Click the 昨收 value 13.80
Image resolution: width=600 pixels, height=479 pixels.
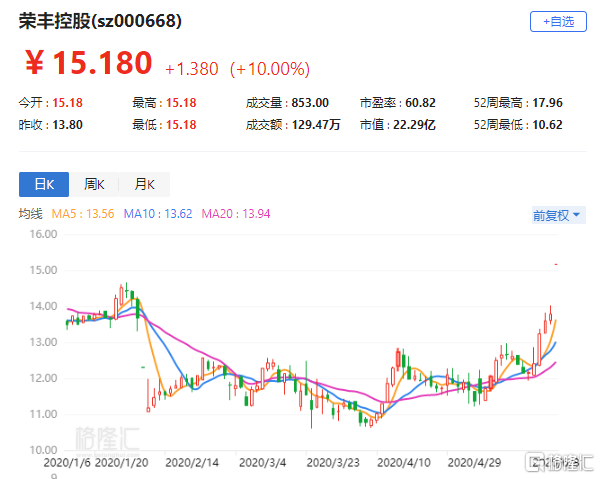point(67,125)
